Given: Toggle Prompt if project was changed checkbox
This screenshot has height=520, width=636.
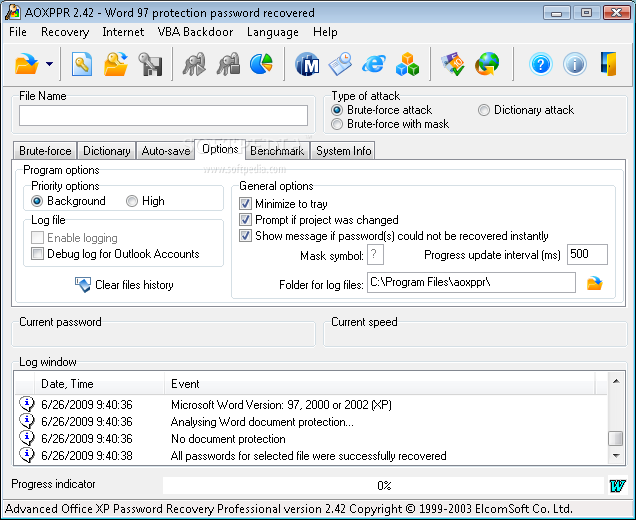Looking at the screenshot, I should [245, 220].
